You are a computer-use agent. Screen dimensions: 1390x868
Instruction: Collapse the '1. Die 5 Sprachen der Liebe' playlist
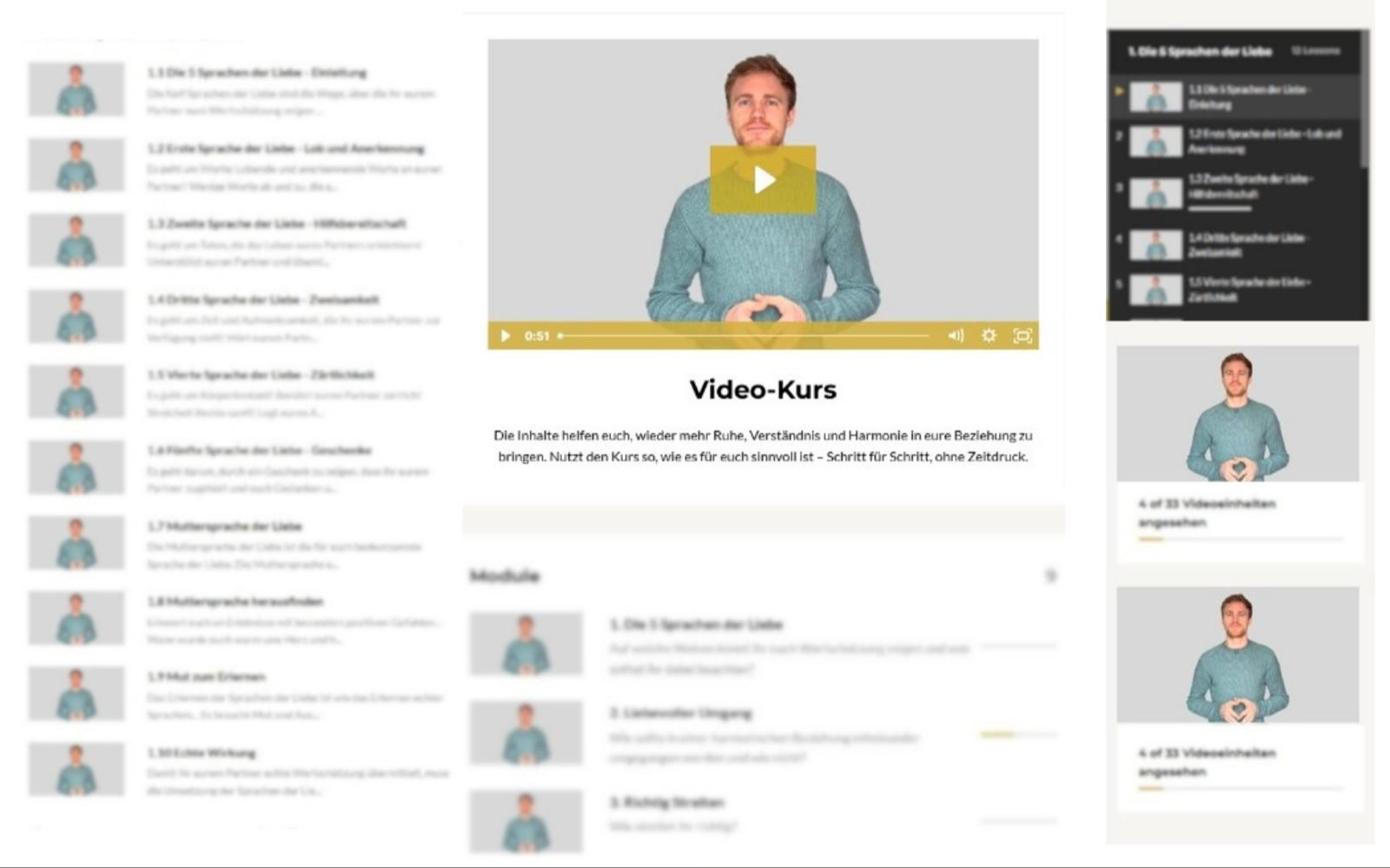pos(1199,51)
